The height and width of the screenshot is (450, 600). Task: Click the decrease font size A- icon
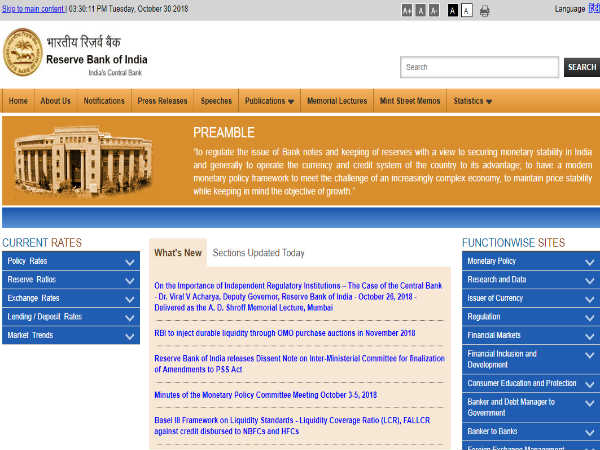[434, 10]
